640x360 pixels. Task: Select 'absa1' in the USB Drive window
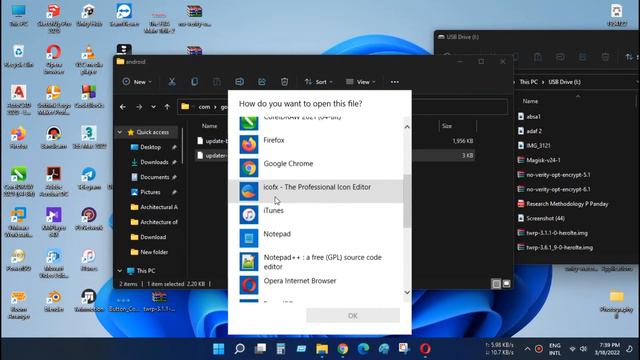point(533,116)
